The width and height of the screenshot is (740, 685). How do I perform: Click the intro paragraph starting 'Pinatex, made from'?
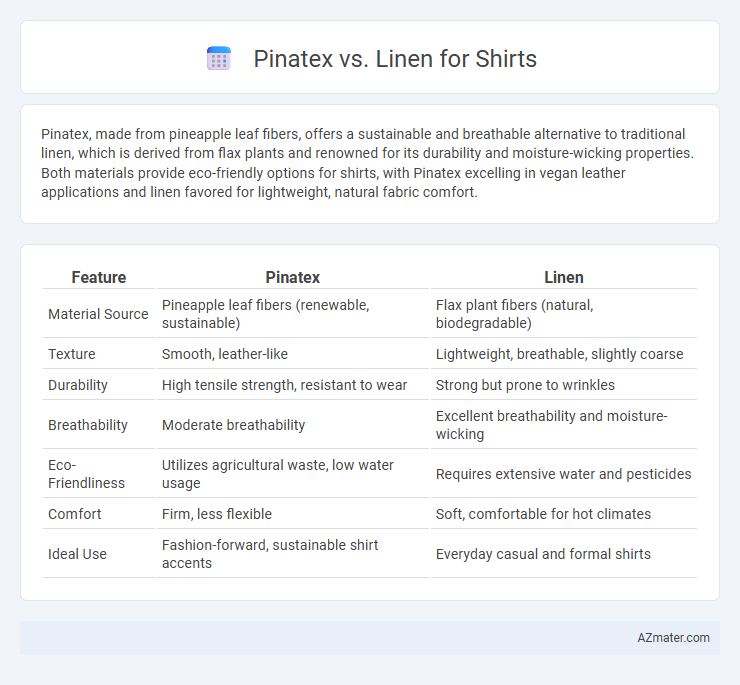click(x=367, y=163)
